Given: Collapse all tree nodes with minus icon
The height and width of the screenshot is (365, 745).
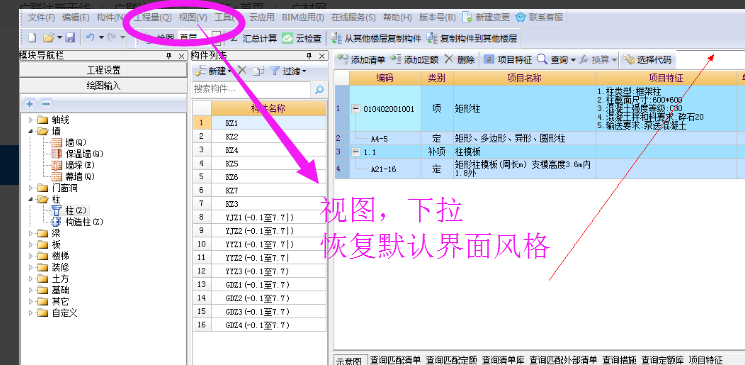Looking at the screenshot, I should [x=46, y=104].
